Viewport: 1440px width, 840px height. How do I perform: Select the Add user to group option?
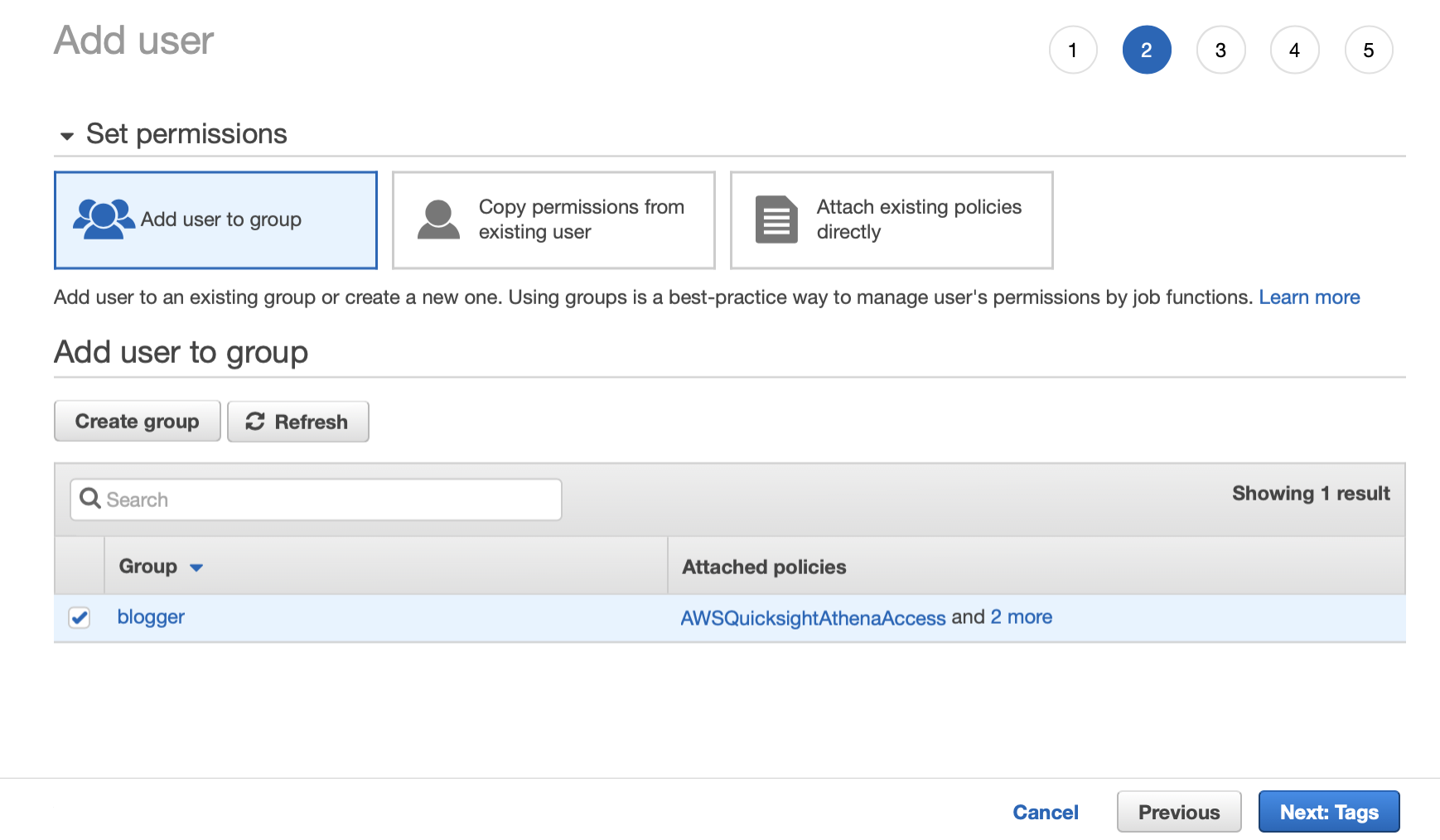pyautogui.click(x=215, y=220)
